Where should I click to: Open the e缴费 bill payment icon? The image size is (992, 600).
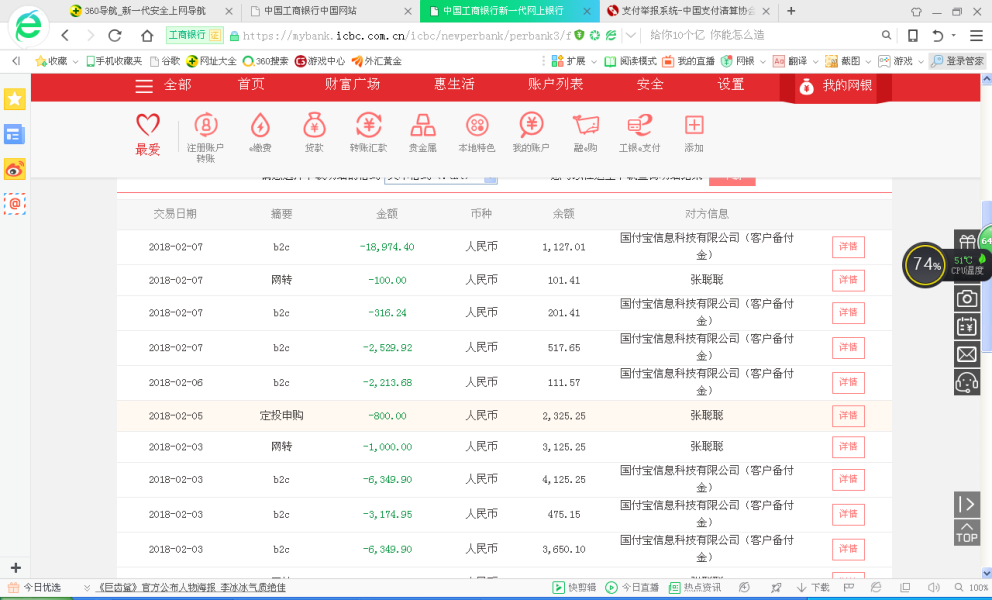coord(259,126)
